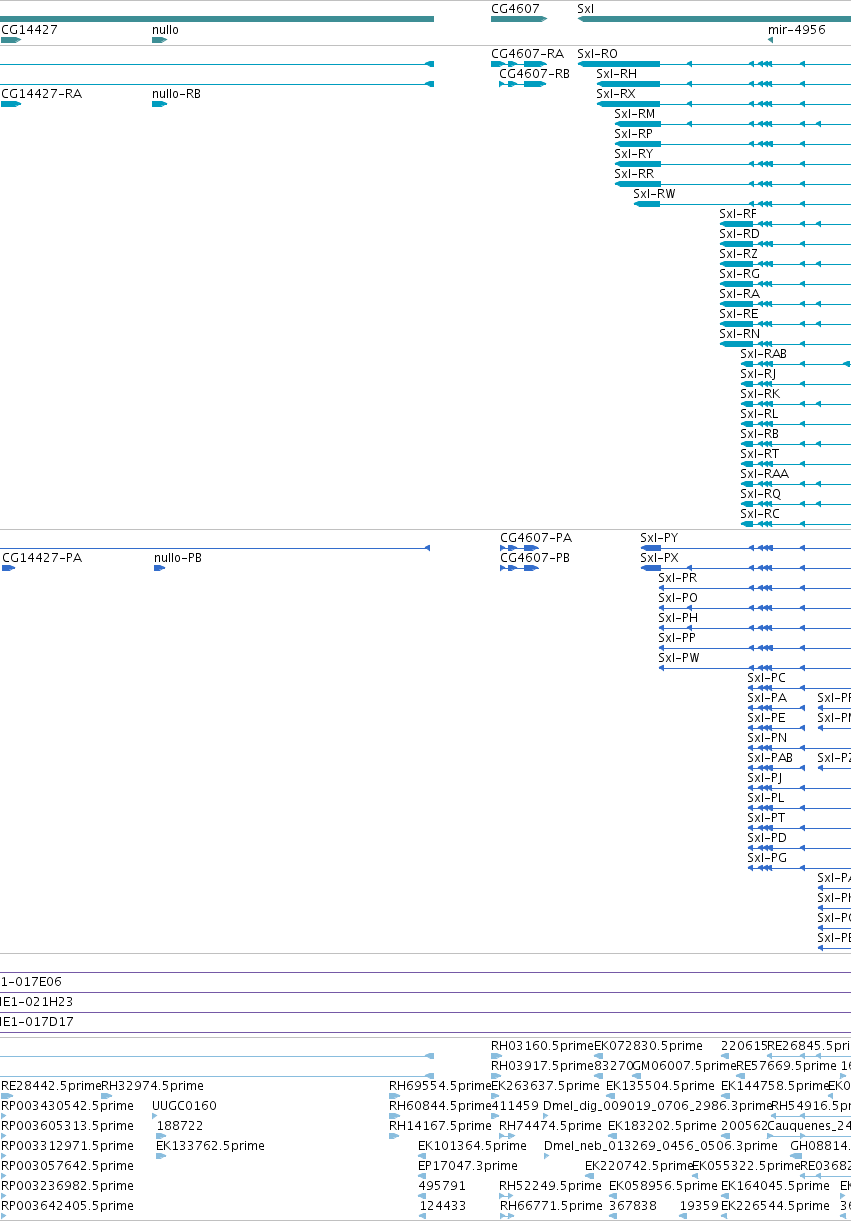Click EST EK072830.5prime
The image size is (851, 1221).
(649, 1046)
